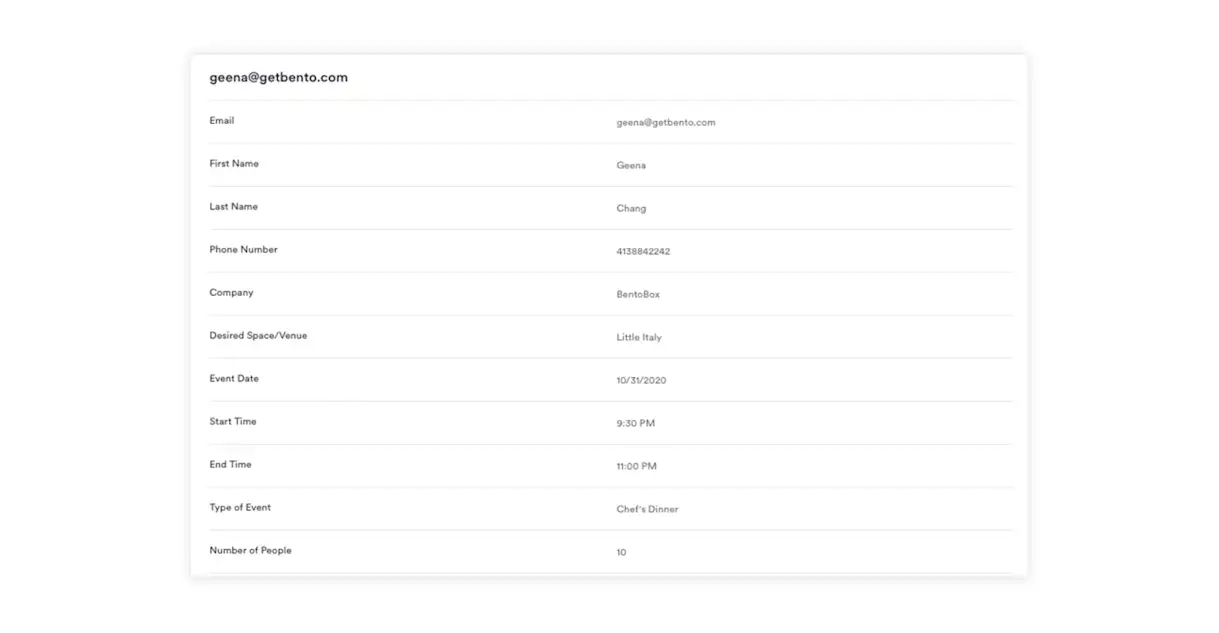This screenshot has height=633, width=1219.
Task: Click the Type of Event label
Action: (x=240, y=507)
